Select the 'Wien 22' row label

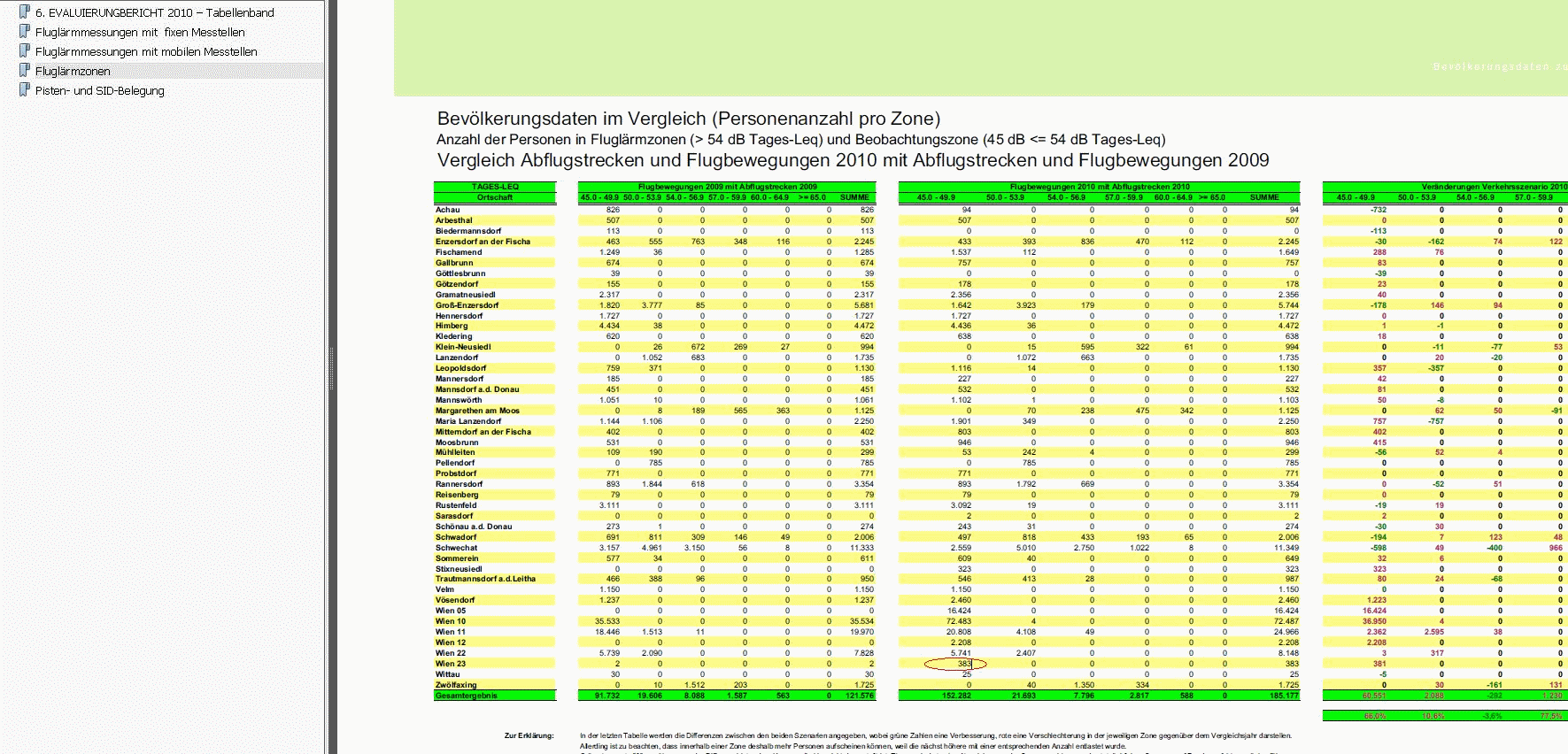(451, 653)
